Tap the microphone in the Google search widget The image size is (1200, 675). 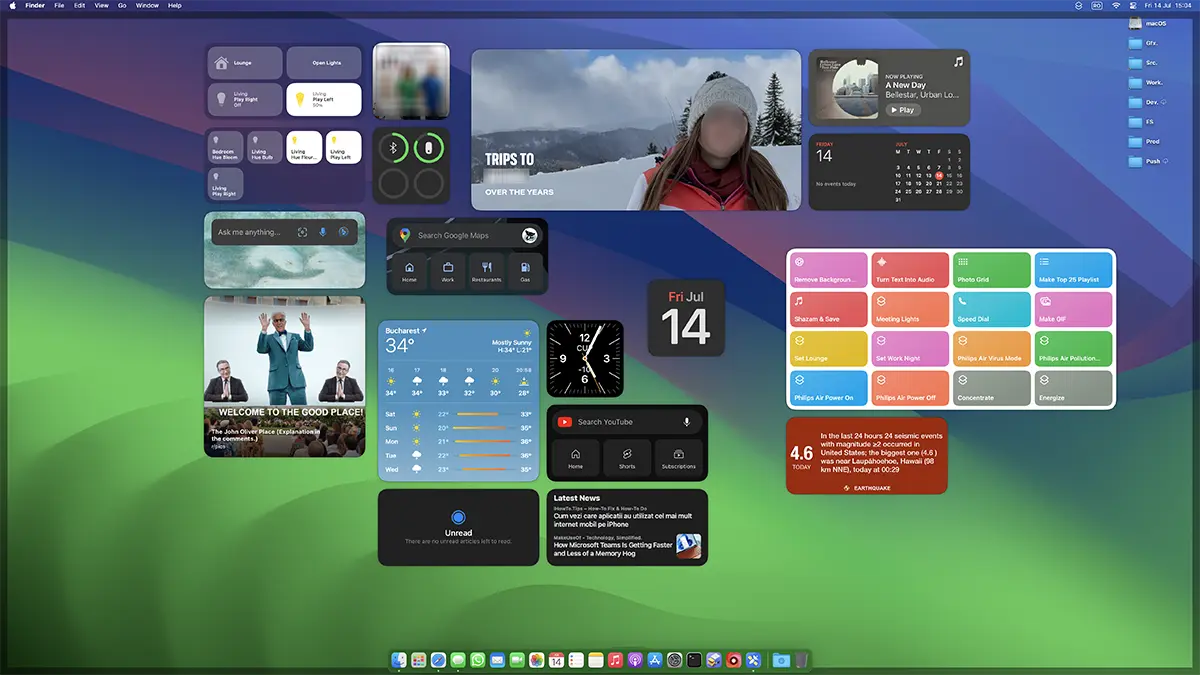coord(322,232)
